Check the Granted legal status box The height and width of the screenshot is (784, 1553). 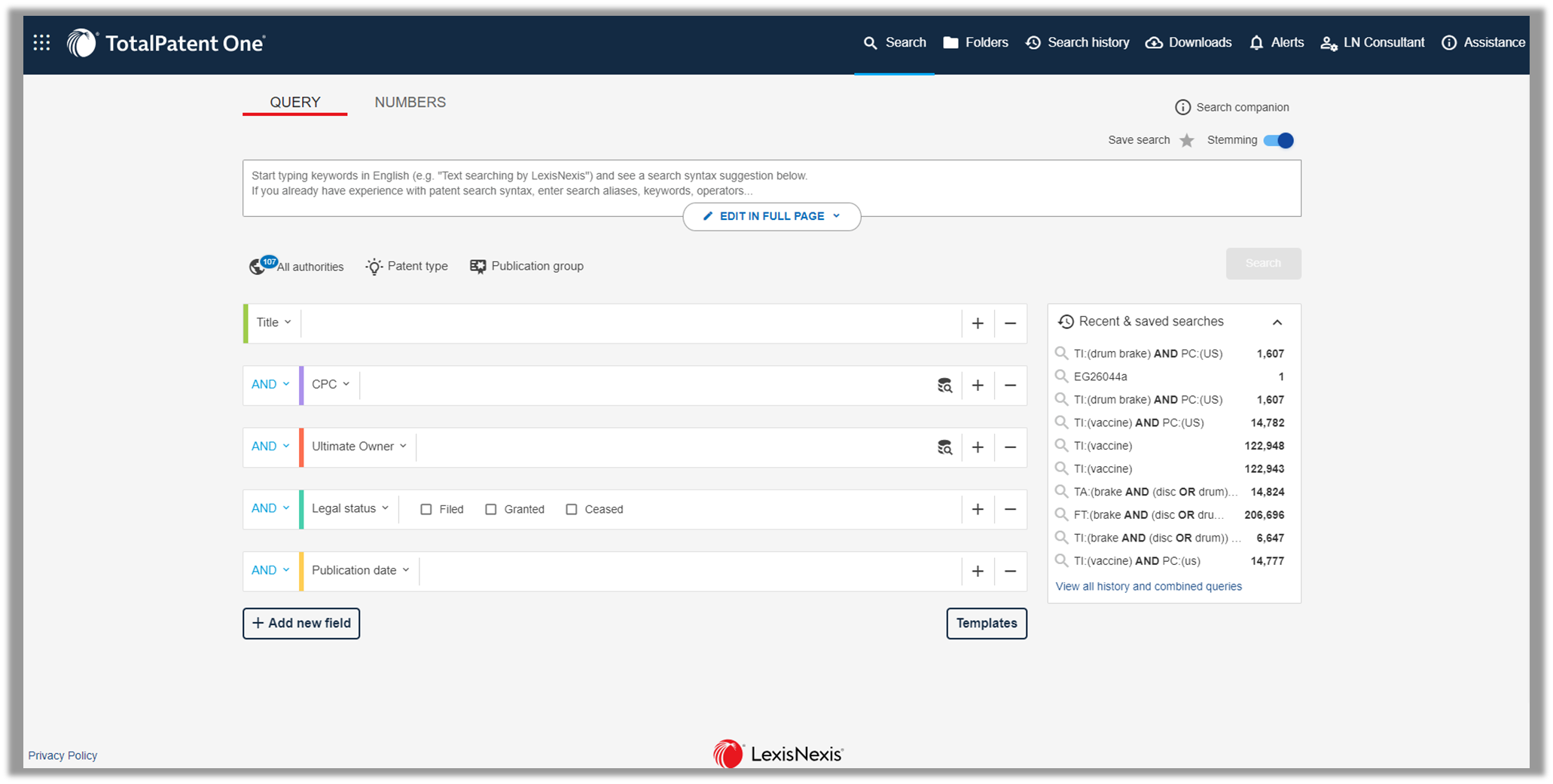[491, 509]
